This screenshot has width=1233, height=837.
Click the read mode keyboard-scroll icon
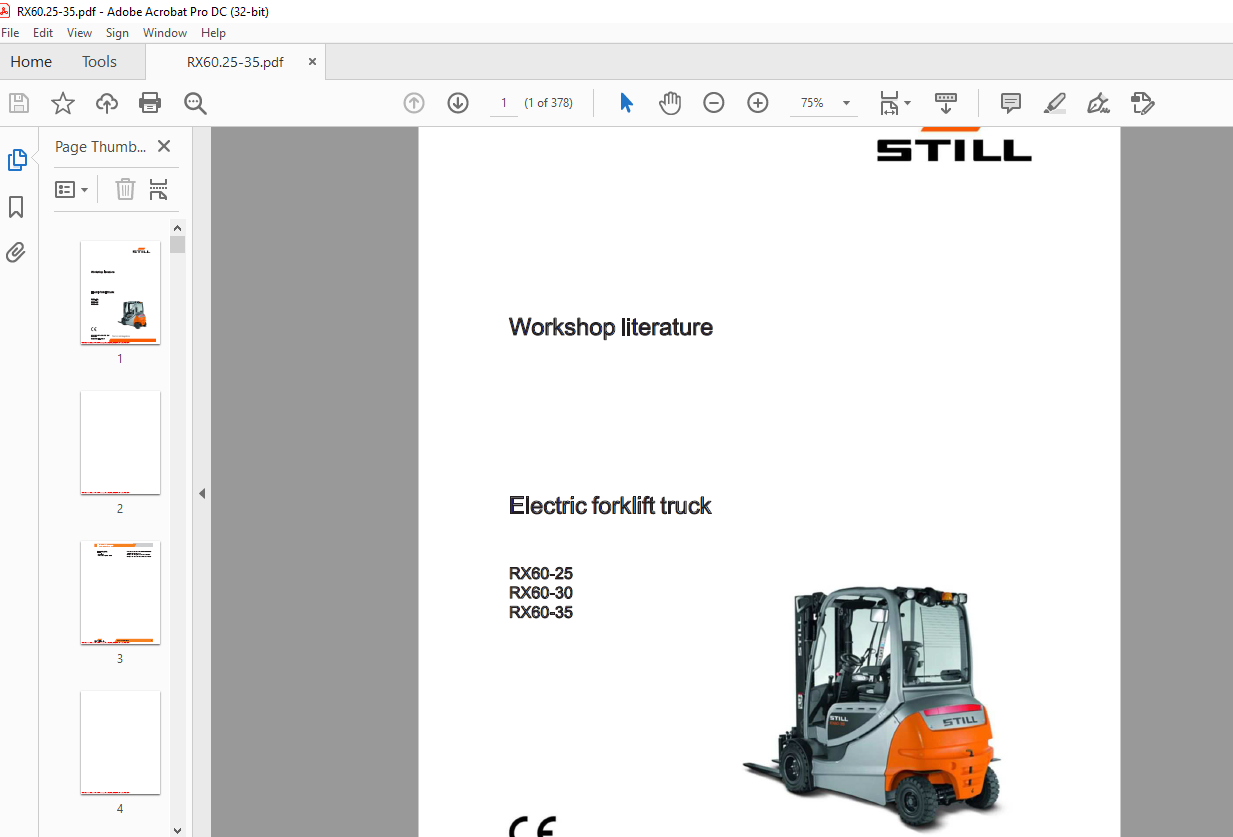pos(946,103)
